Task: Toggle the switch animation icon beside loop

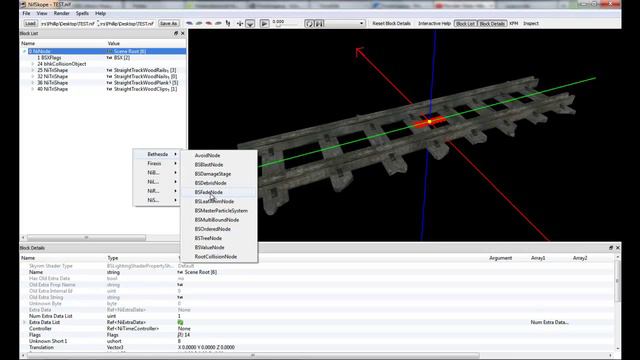Action: 319,24
